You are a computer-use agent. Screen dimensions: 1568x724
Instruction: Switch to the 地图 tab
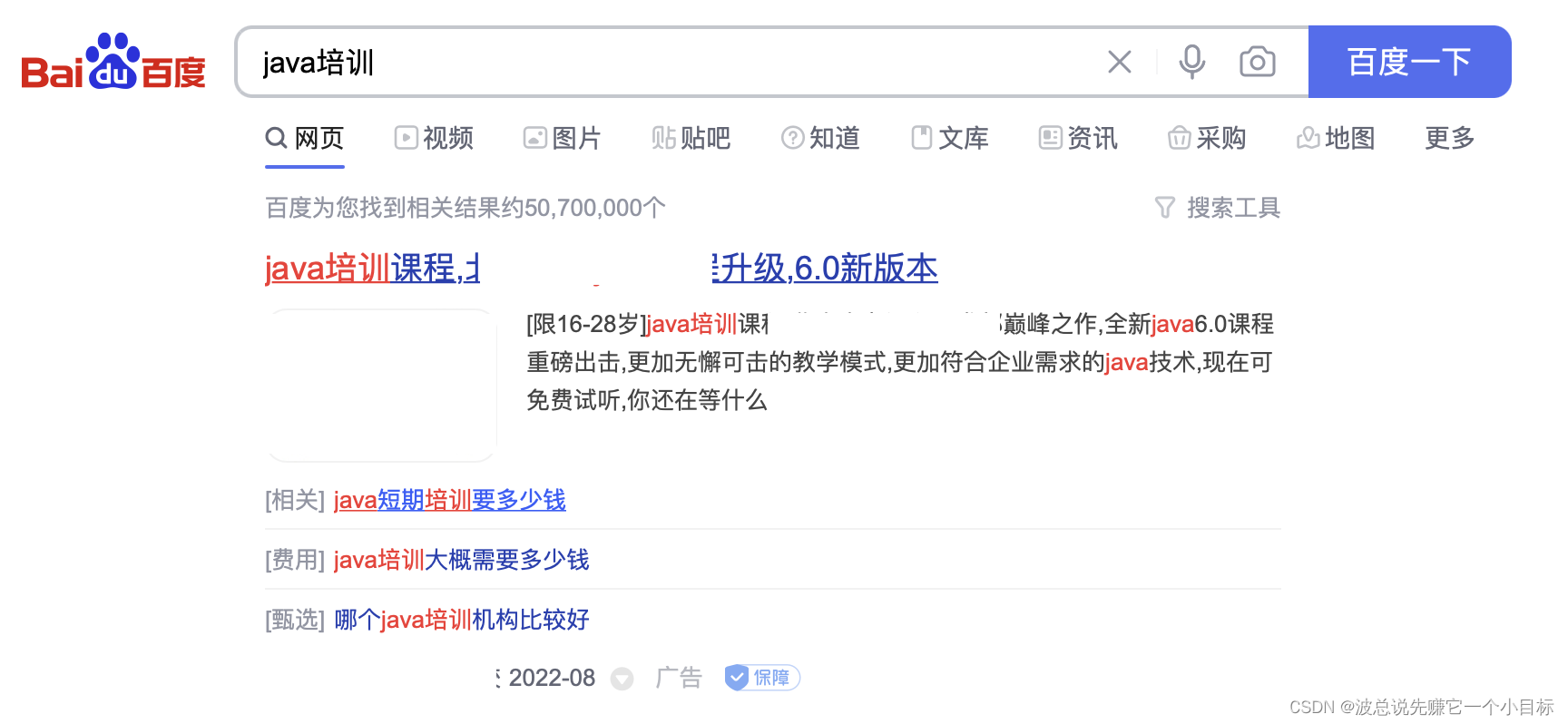coord(1336,138)
